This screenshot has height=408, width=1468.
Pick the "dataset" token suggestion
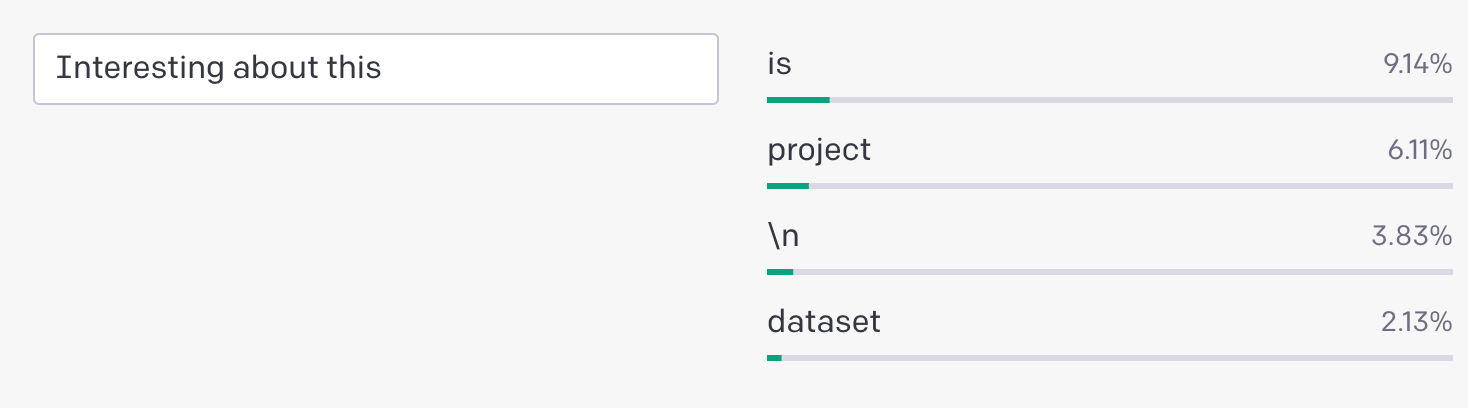point(824,322)
